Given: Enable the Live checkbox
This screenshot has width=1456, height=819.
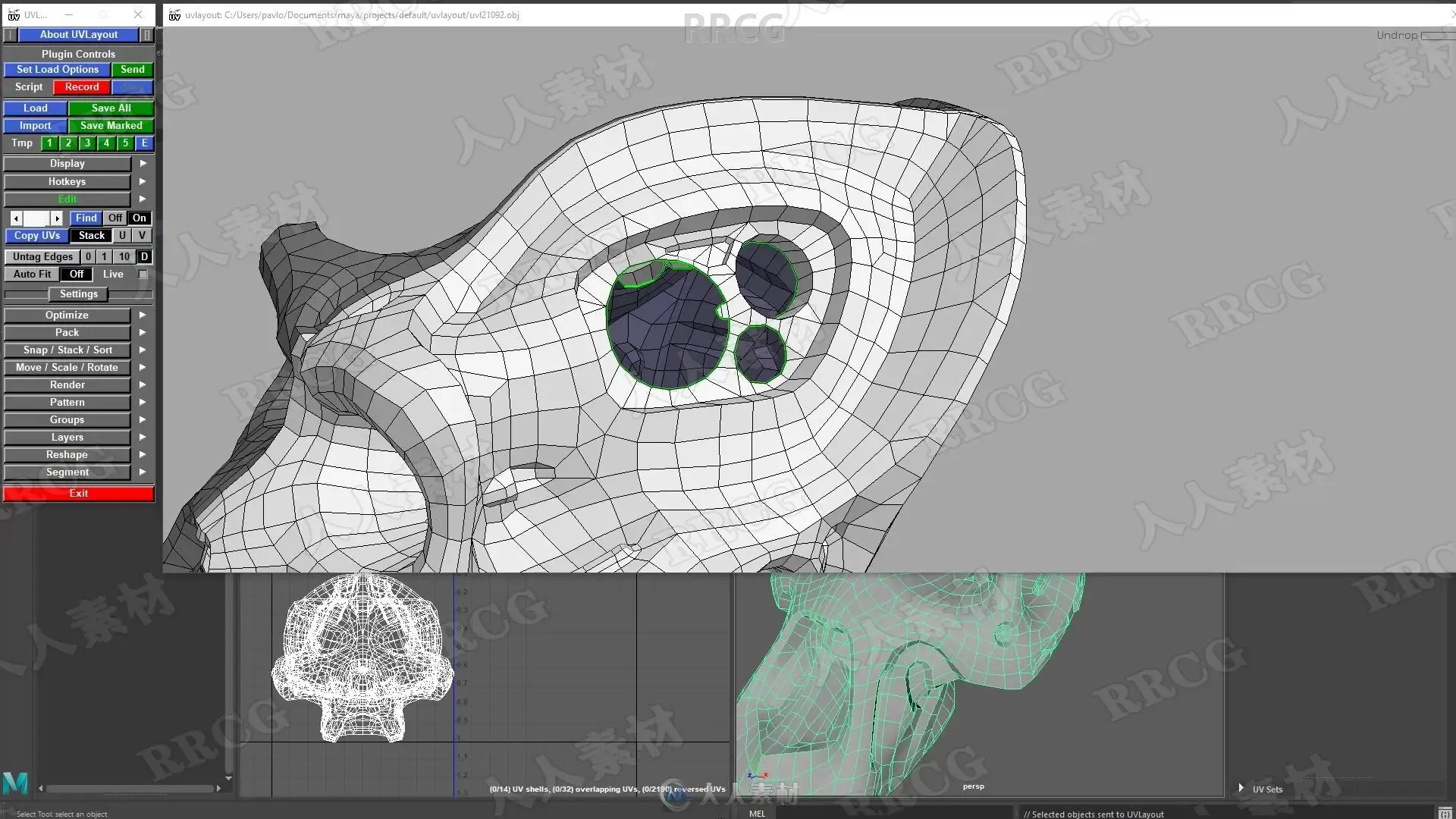Looking at the screenshot, I should pos(143,275).
